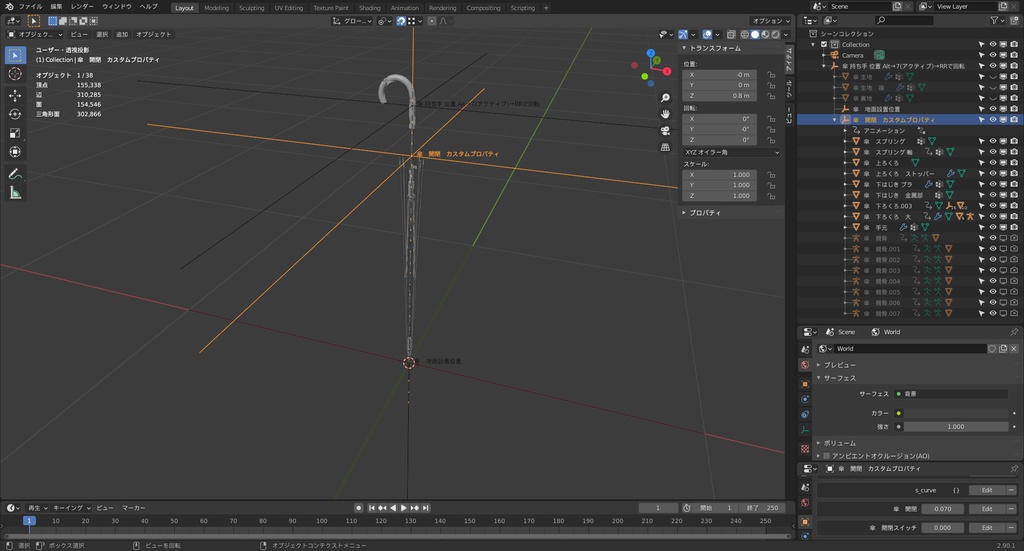Hide the Camera using its eye icon

[x=993, y=55]
